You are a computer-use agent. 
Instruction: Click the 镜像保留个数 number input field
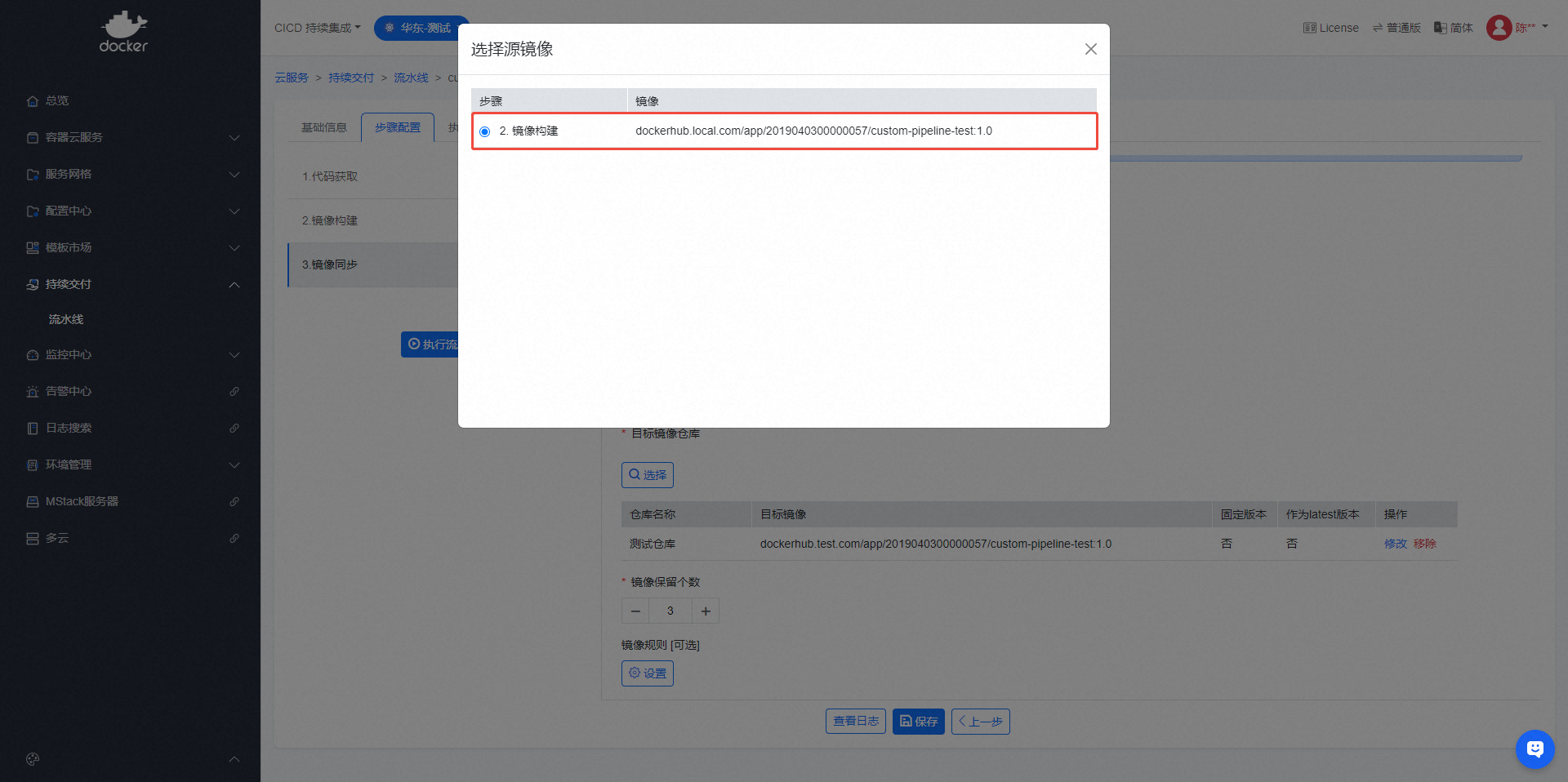pyautogui.click(x=670, y=611)
